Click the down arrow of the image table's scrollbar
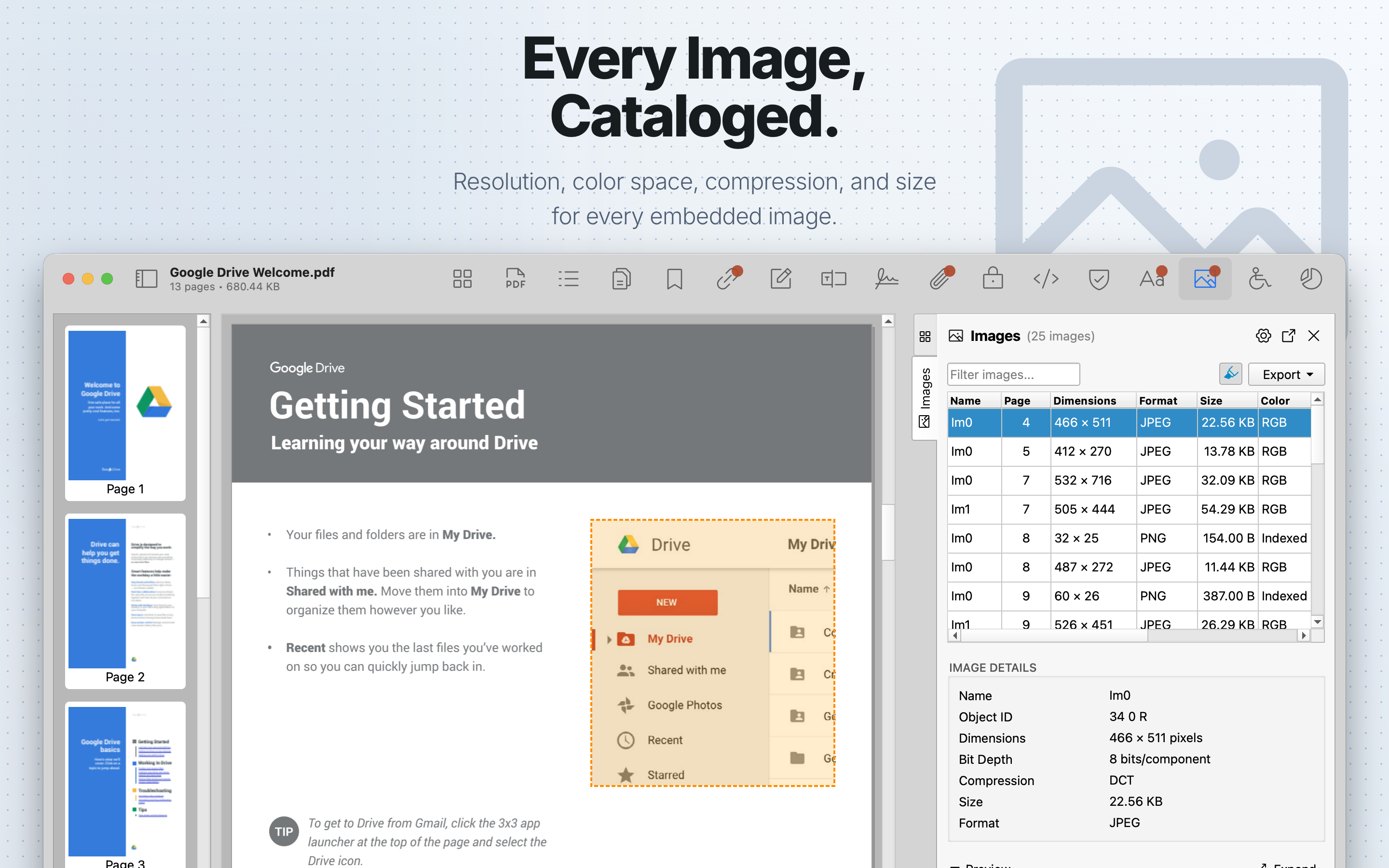This screenshot has width=1389, height=868. click(1318, 622)
